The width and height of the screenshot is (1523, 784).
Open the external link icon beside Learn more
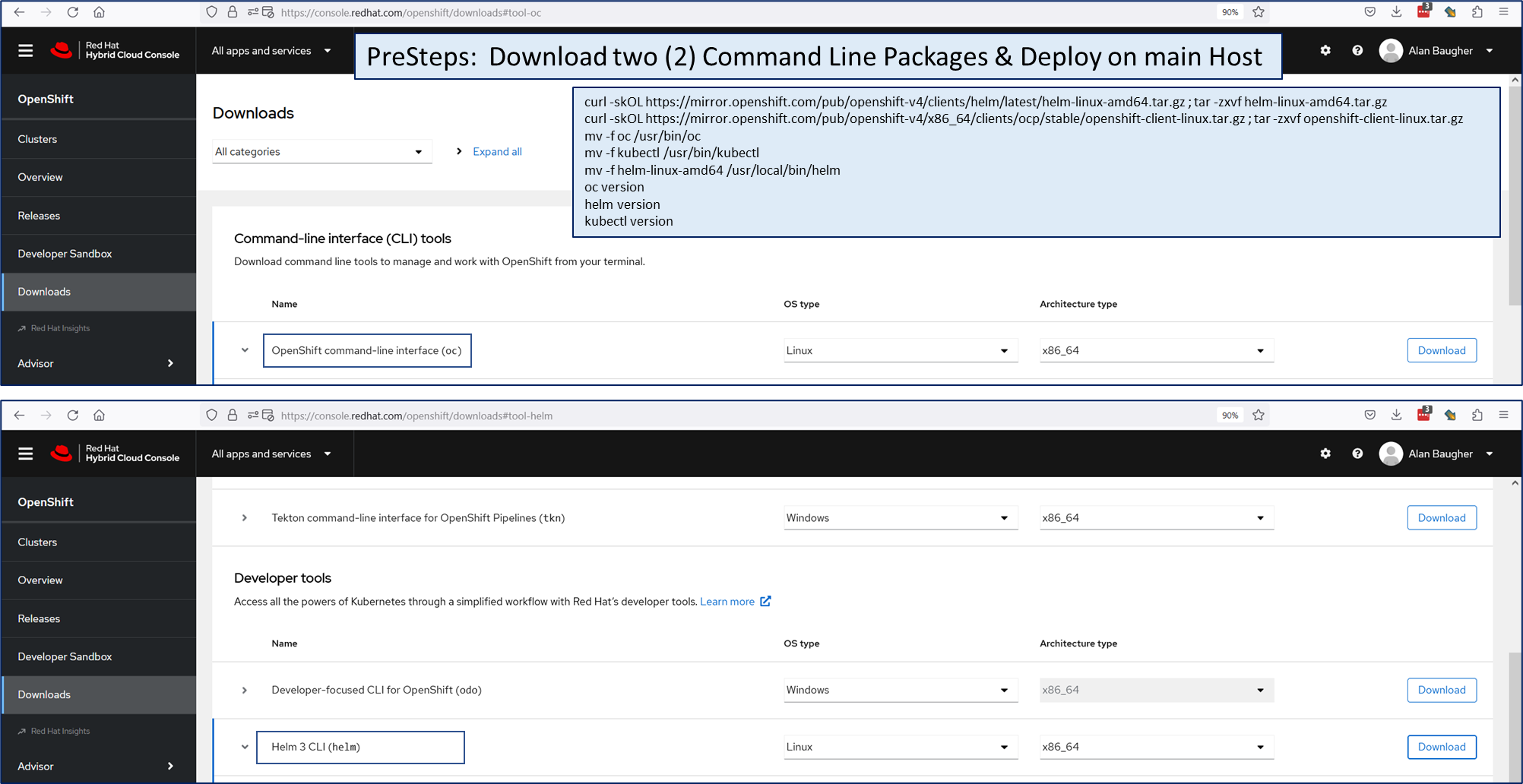765,601
